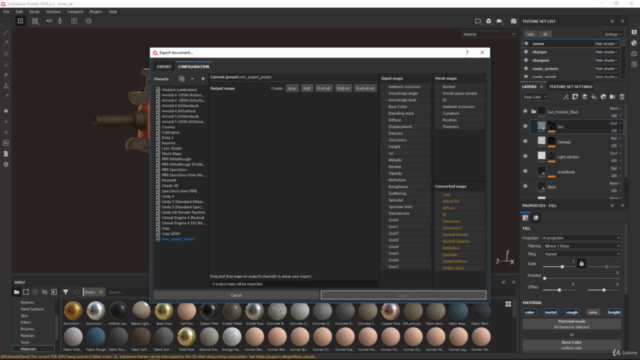Open the File menu

click(6, 12)
